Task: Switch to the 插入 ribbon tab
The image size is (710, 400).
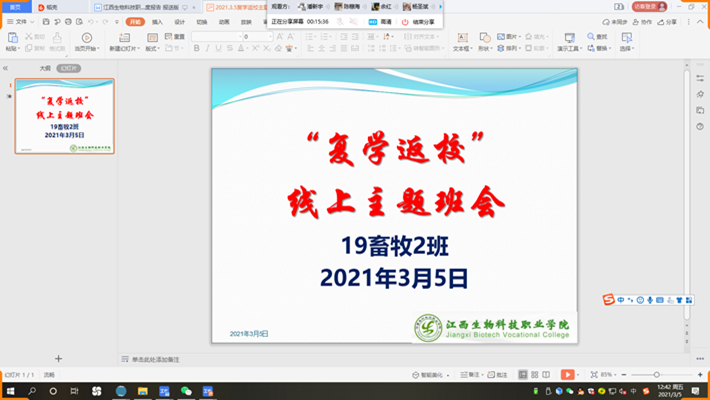Action: (157, 21)
